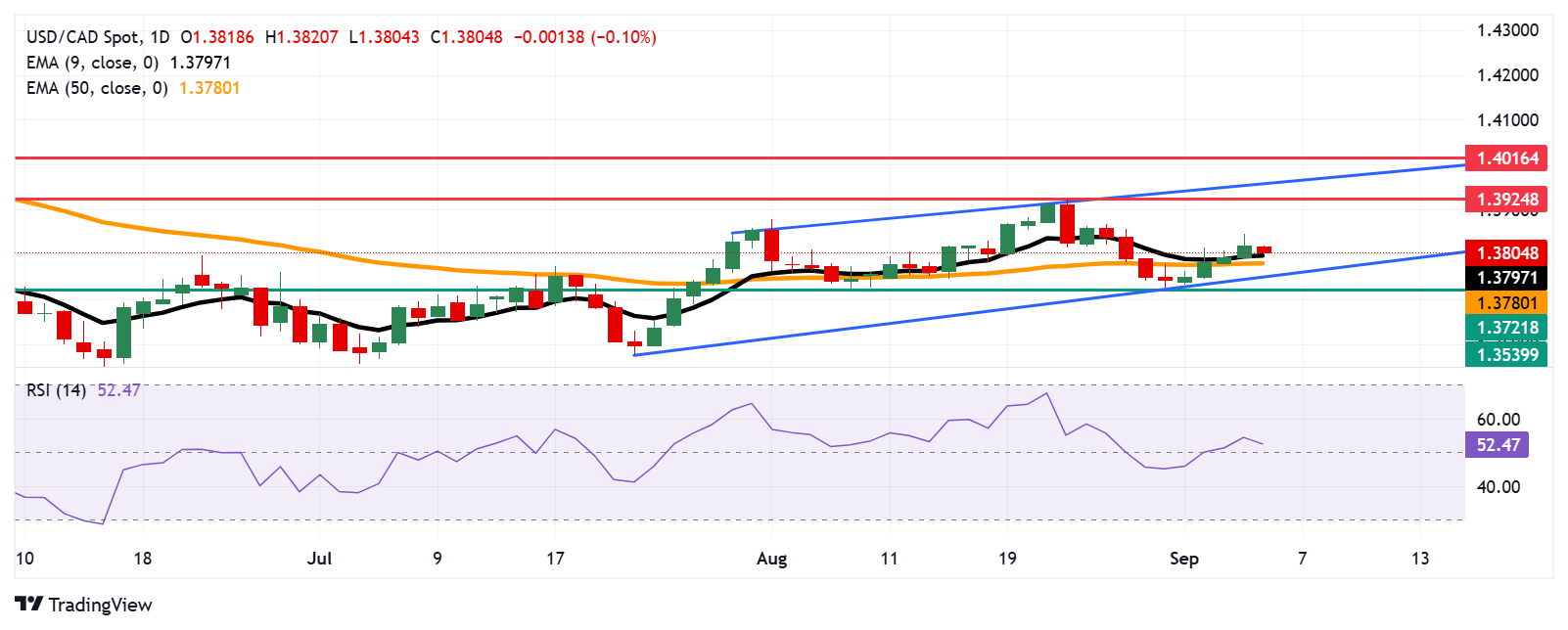1568x630 pixels.
Task: Click the red 1.40164 price label
Action: pyautogui.click(x=1506, y=158)
